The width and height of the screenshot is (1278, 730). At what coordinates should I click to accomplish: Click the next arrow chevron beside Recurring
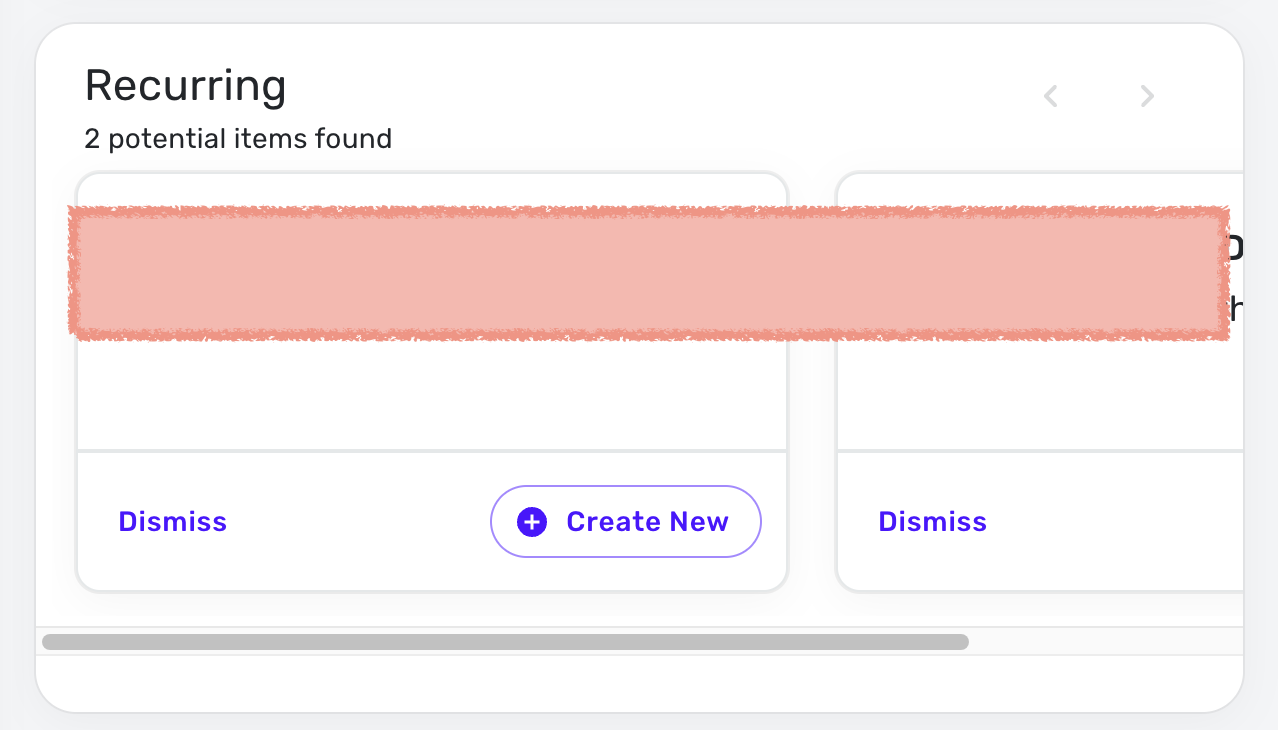pos(1147,96)
